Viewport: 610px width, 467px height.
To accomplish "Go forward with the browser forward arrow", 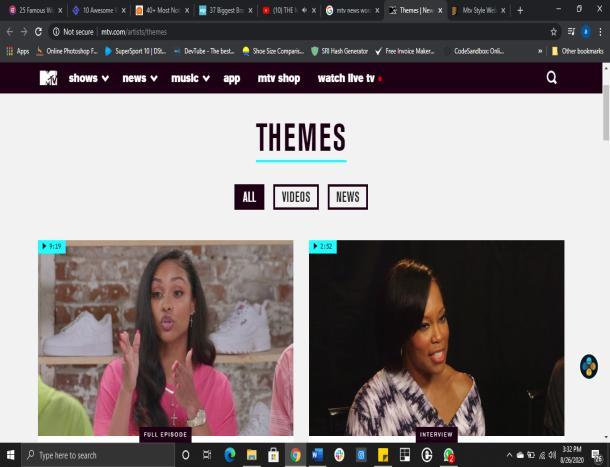I will click(x=24, y=32).
